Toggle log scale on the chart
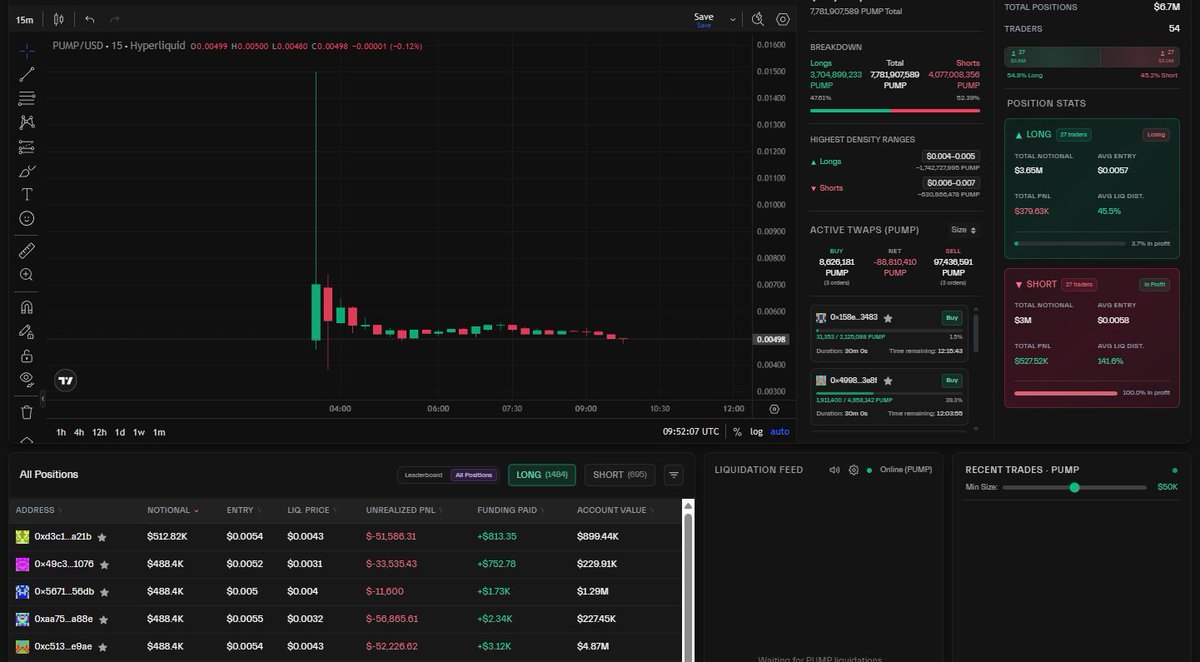The image size is (1200, 662). point(756,432)
